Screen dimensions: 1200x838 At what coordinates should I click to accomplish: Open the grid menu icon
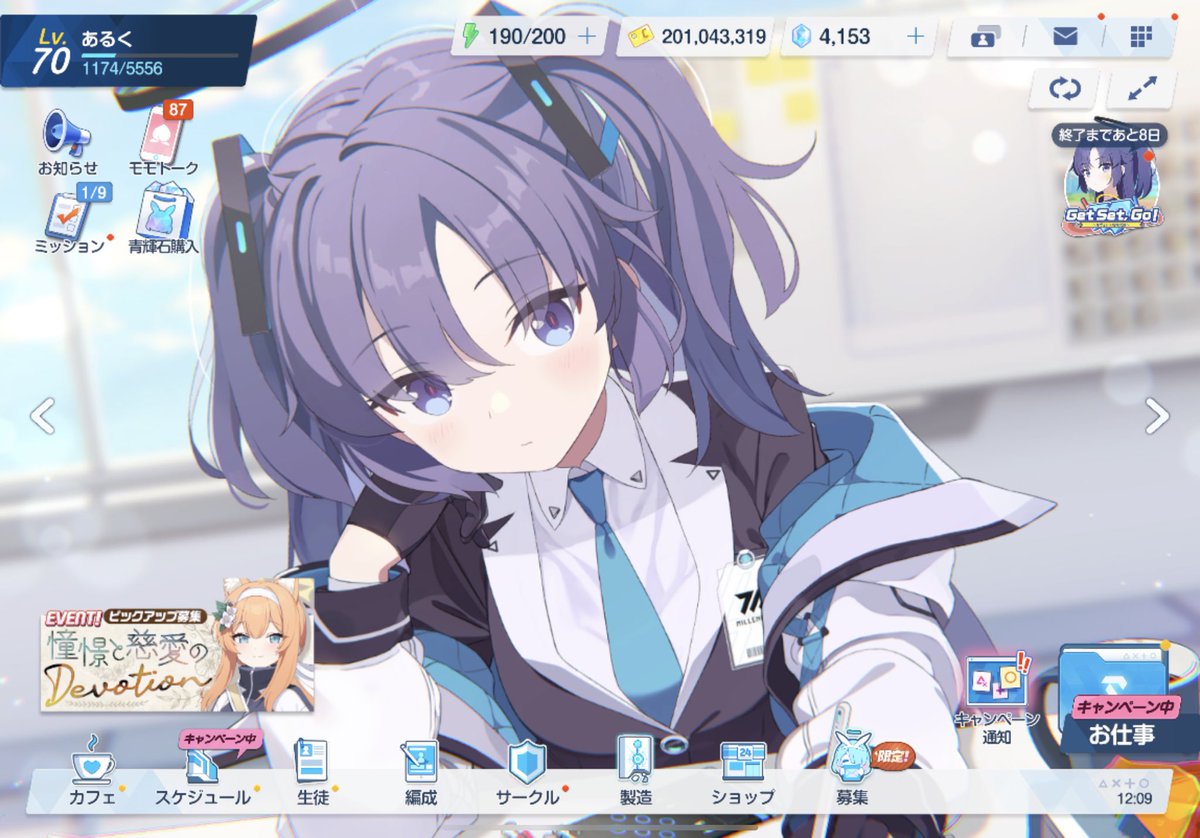tap(1141, 38)
